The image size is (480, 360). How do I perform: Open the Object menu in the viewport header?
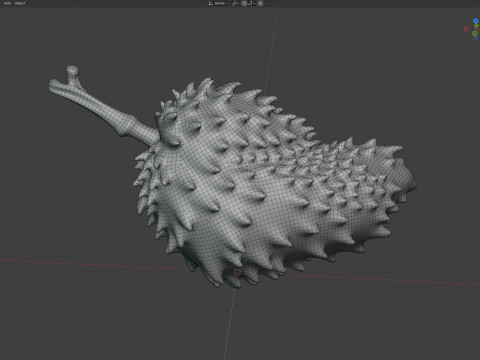point(20,3)
